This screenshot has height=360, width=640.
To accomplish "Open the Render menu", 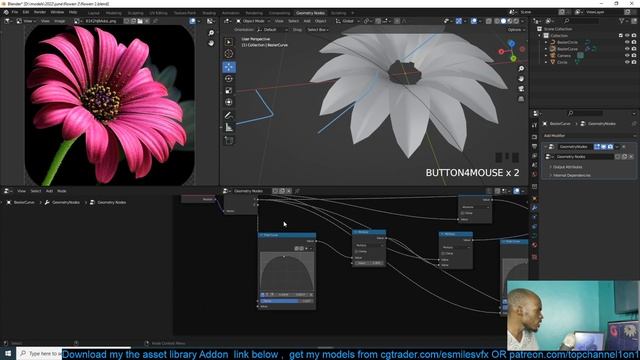I will pos(40,12).
